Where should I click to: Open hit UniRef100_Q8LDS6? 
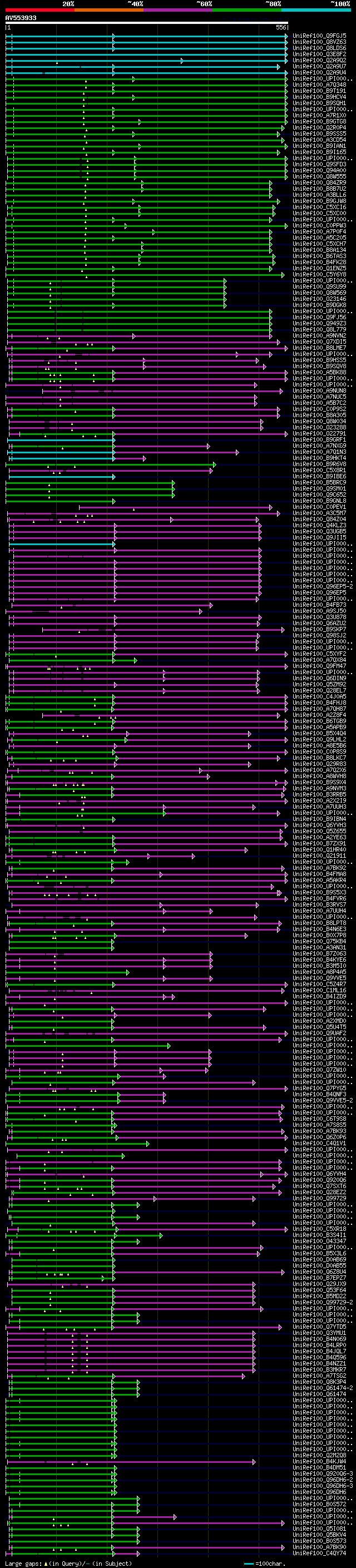click(319, 48)
